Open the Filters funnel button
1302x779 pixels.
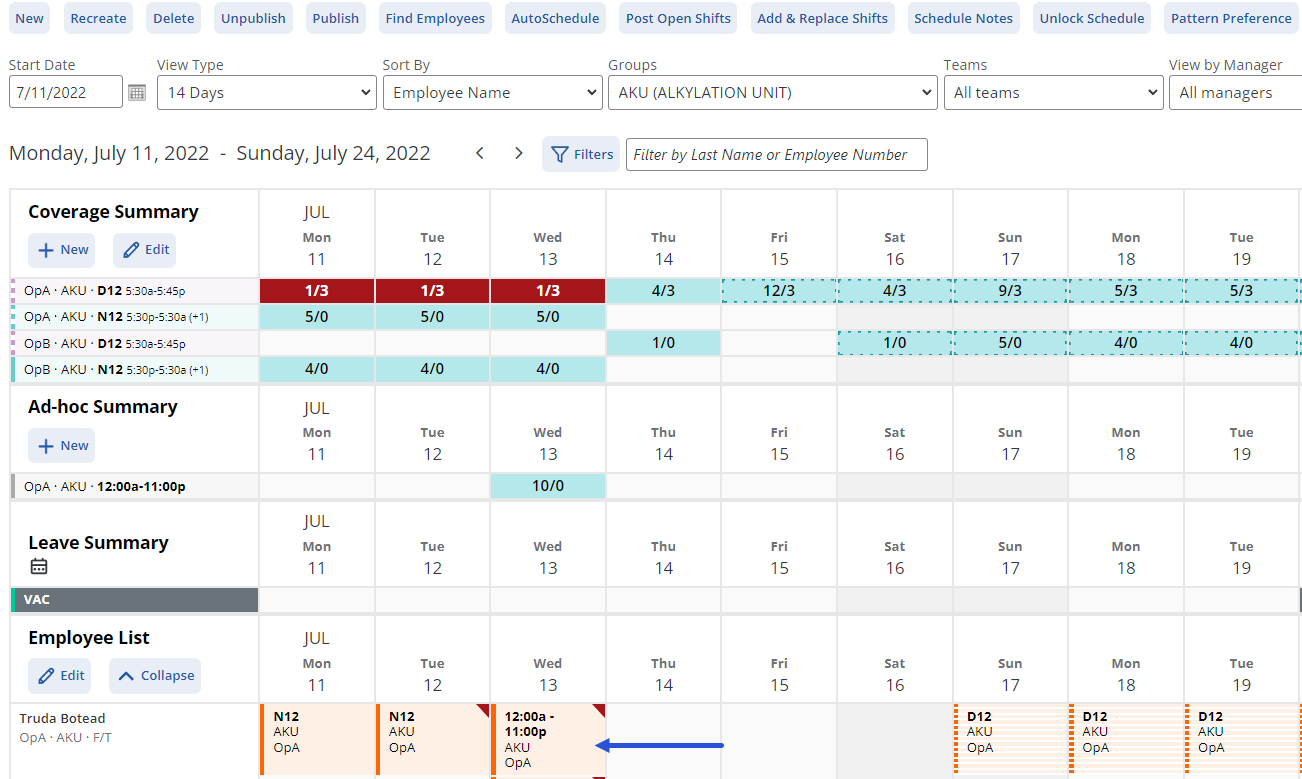(581, 154)
